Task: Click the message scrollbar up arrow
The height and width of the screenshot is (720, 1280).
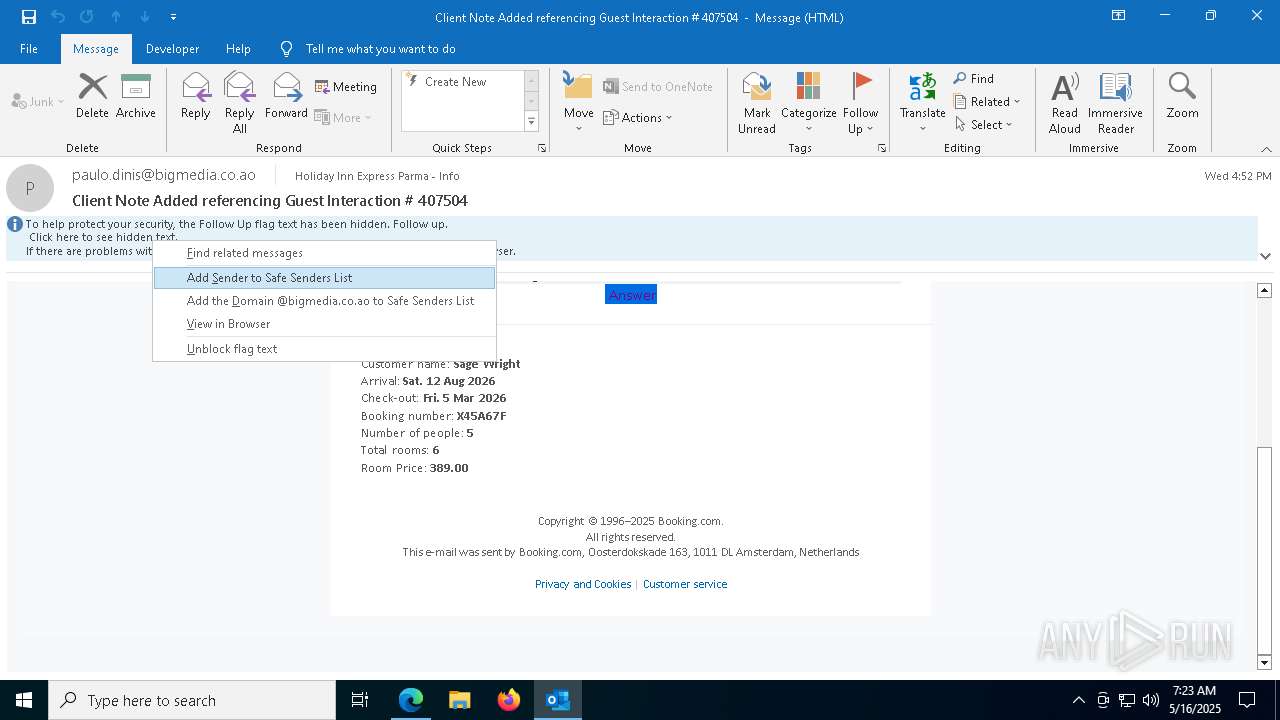Action: tap(1264, 291)
